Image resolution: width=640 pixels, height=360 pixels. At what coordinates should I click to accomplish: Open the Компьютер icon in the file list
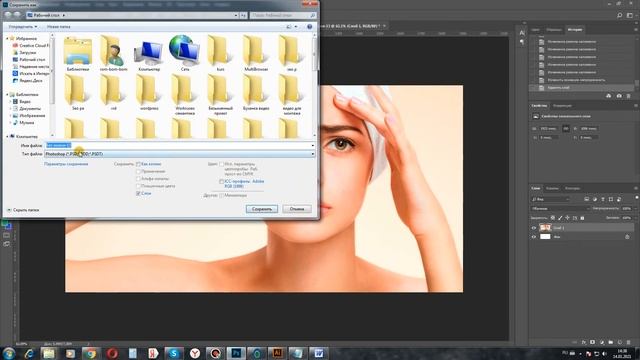[x=149, y=54]
